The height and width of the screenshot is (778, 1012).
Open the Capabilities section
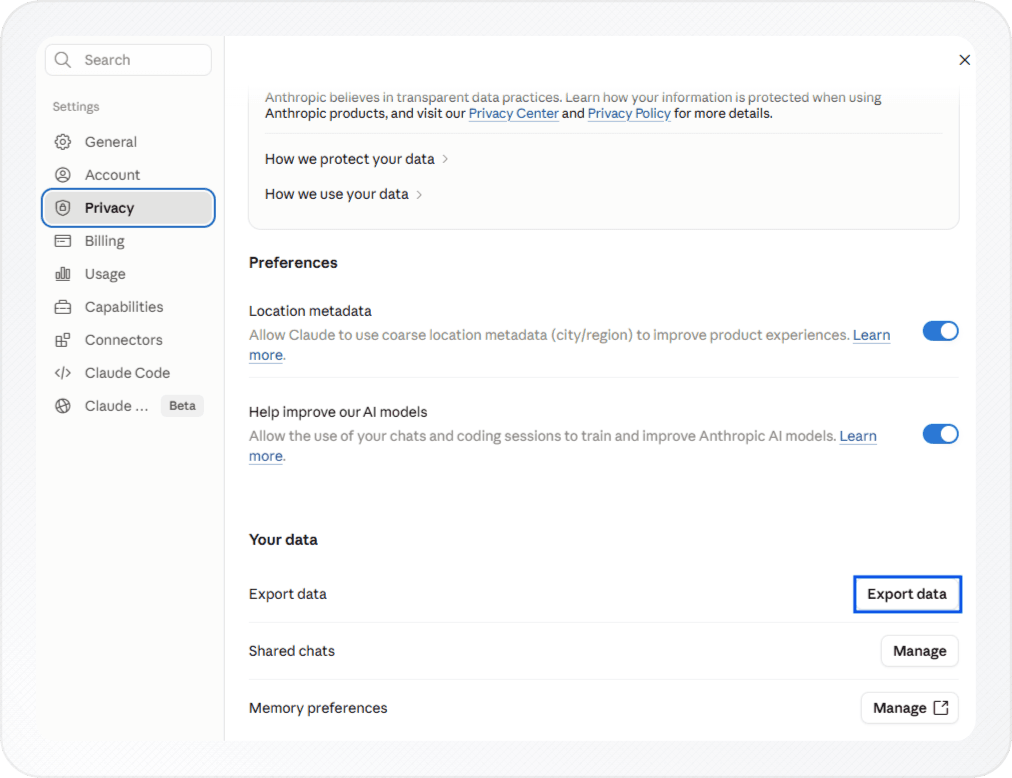point(128,307)
